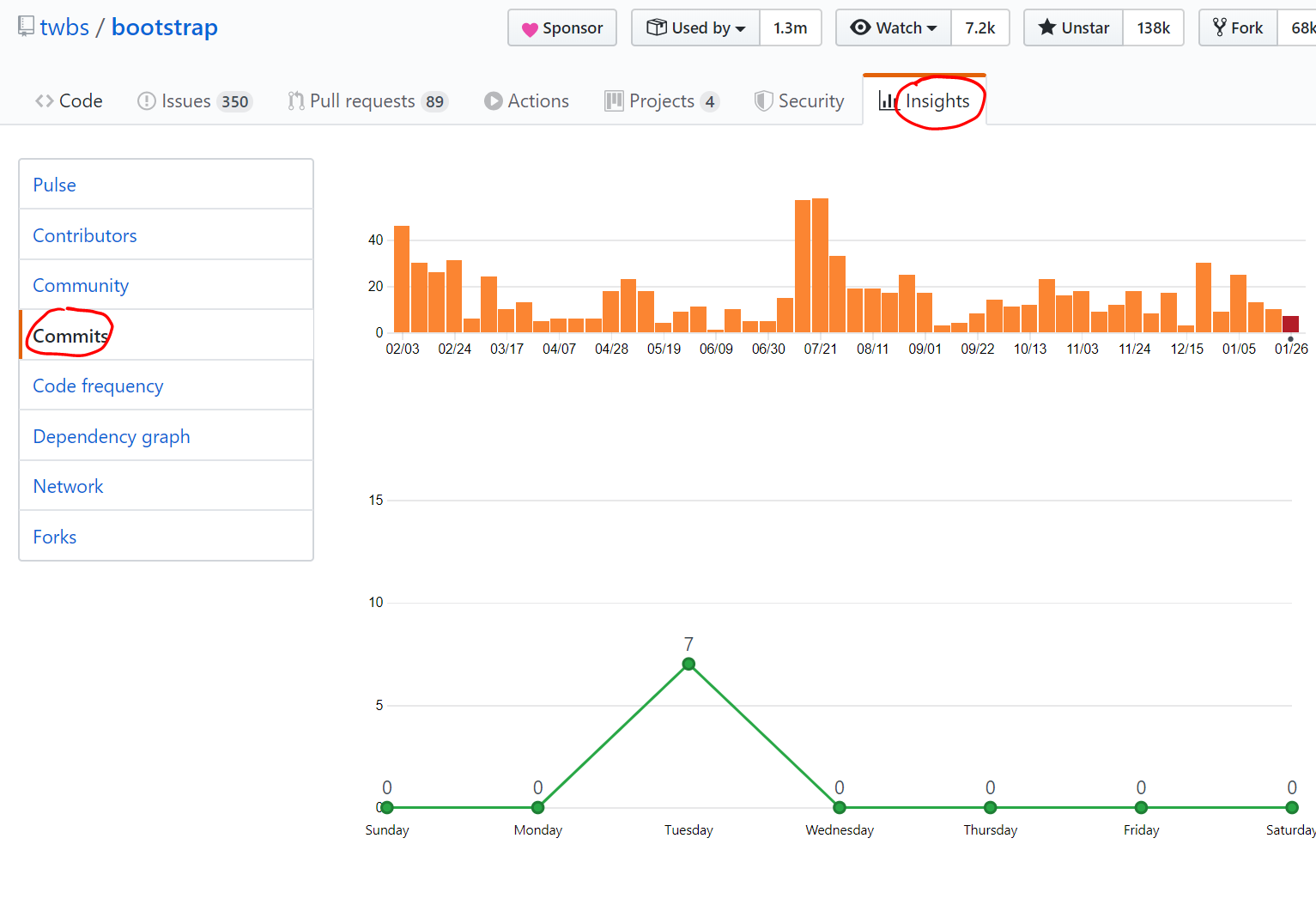Switch to the Security tab
The height and width of the screenshot is (905, 1316).
tap(799, 101)
